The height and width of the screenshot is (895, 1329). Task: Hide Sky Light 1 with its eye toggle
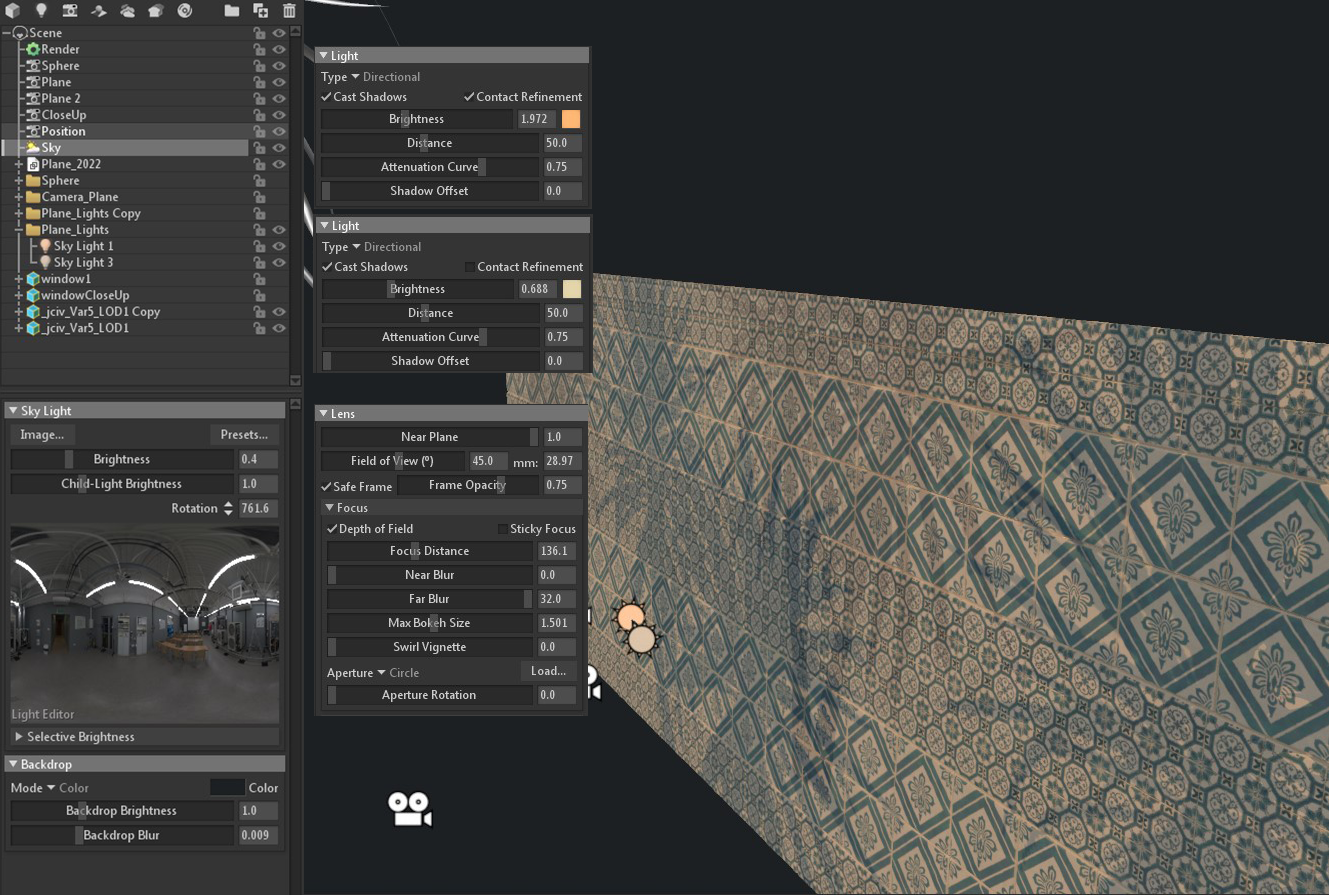279,245
